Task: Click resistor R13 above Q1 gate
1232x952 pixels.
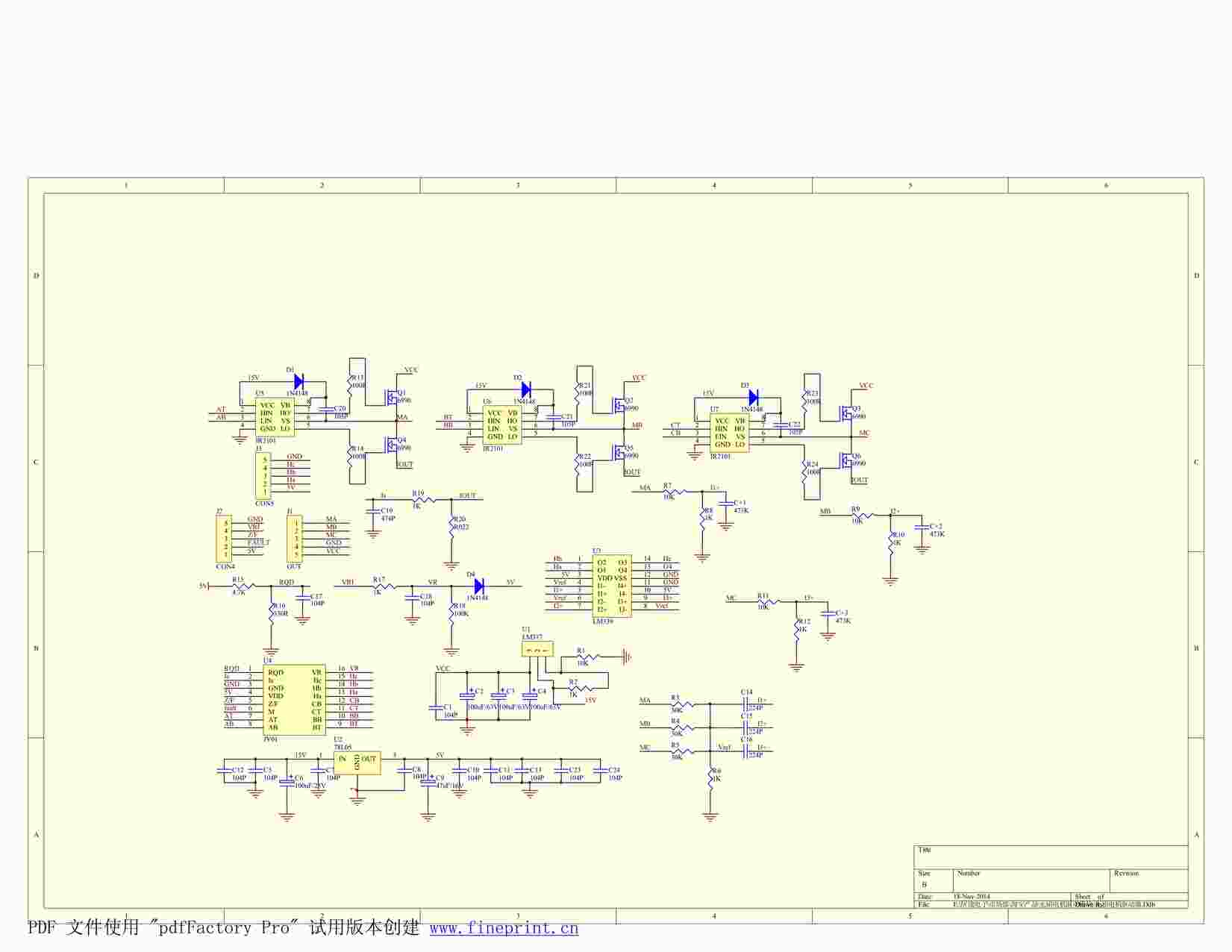Action: 350,386
